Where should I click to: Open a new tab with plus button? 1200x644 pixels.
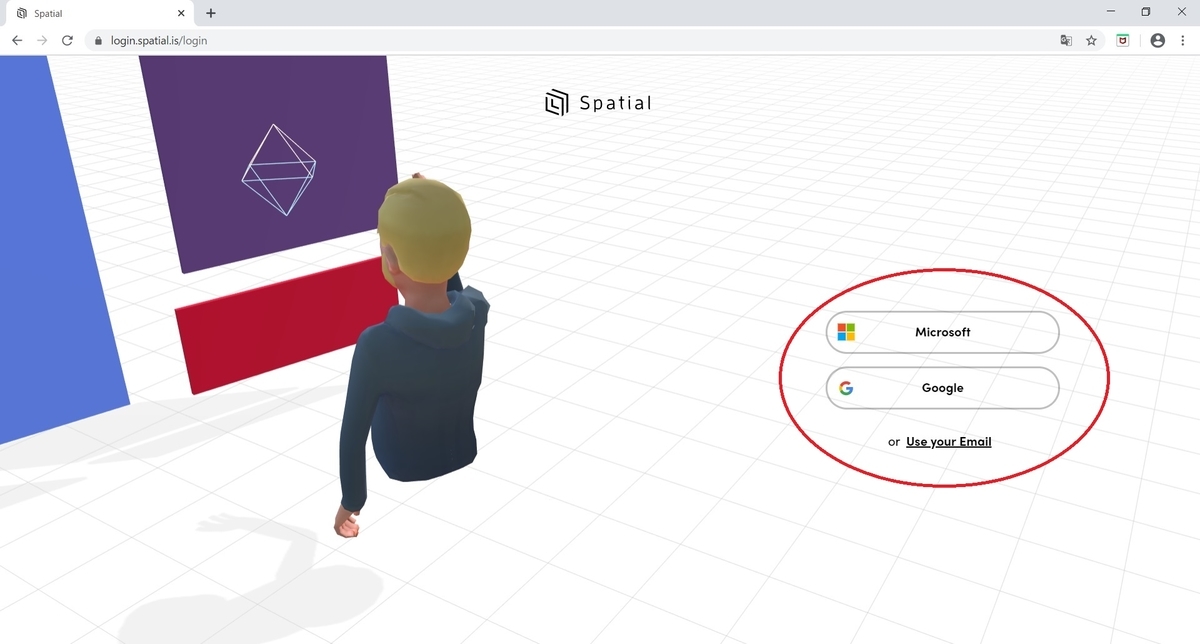click(x=211, y=13)
